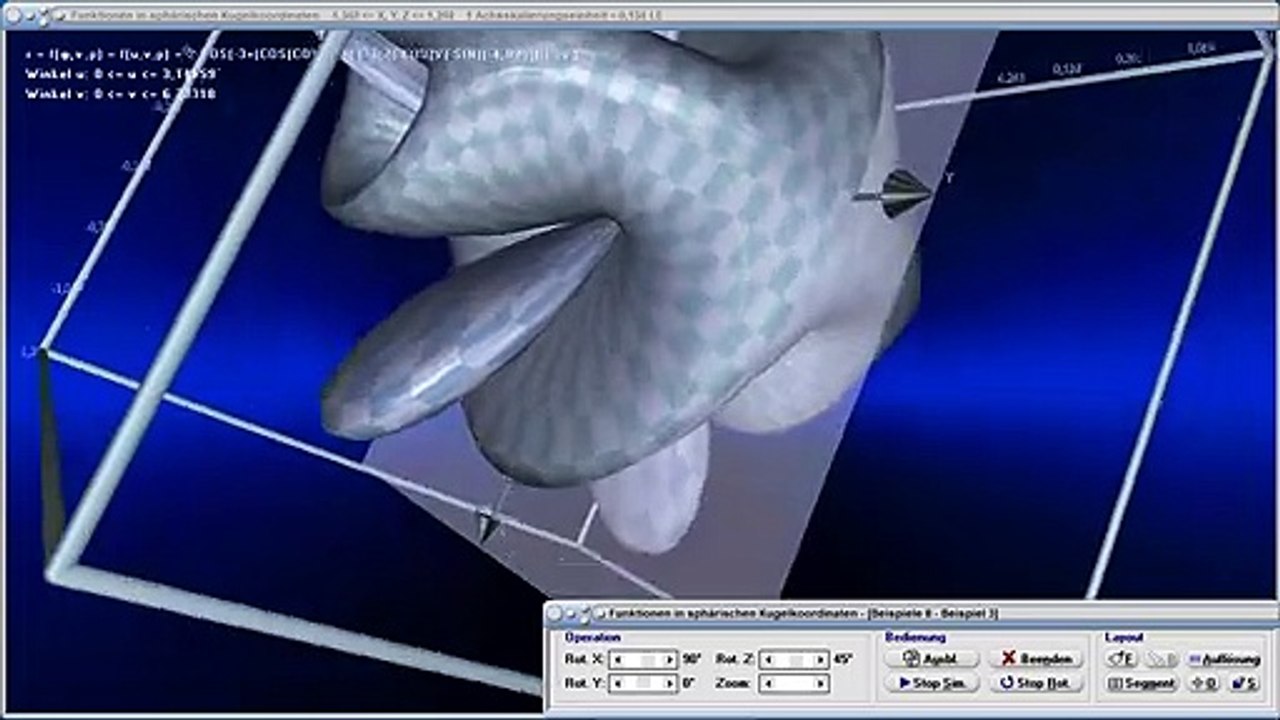Screen dimensions: 1280x720
Task: Increase Rot. Z with its right arrow
Action: (822, 660)
